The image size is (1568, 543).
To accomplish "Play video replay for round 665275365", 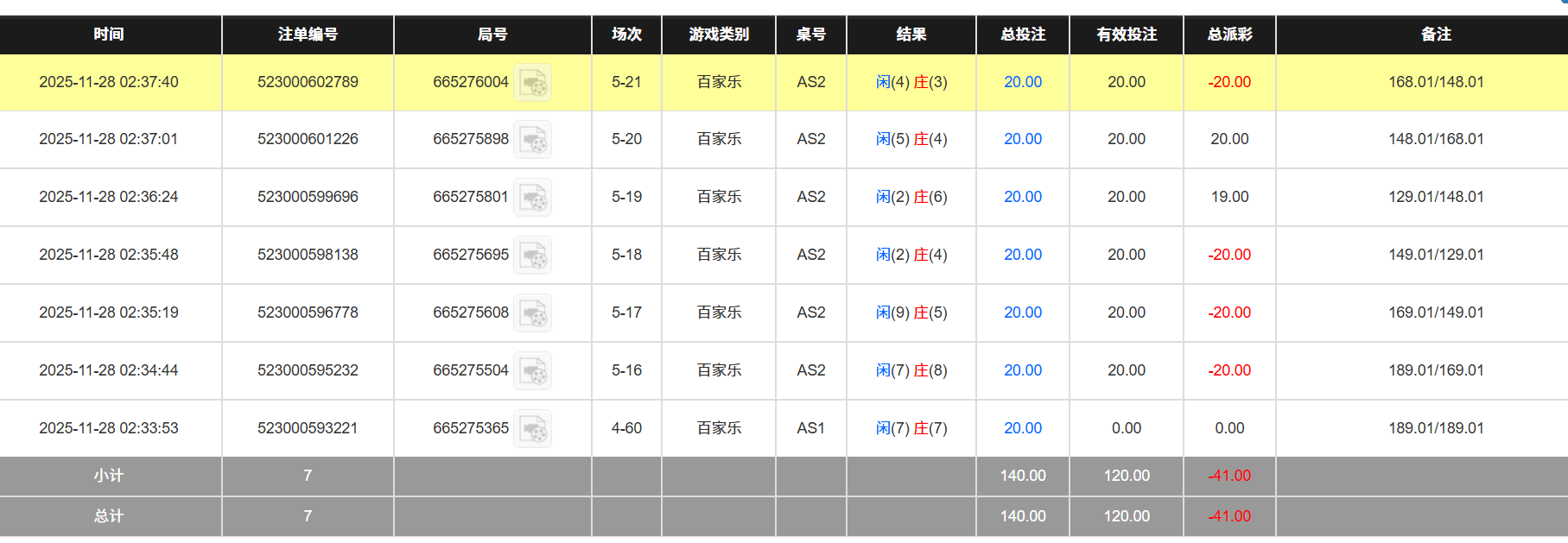I will point(532,429).
